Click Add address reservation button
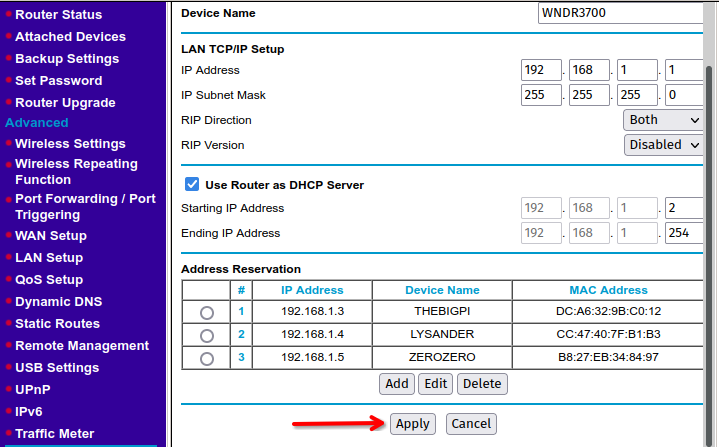Screen dimensions: 719x447 (x=397, y=384)
